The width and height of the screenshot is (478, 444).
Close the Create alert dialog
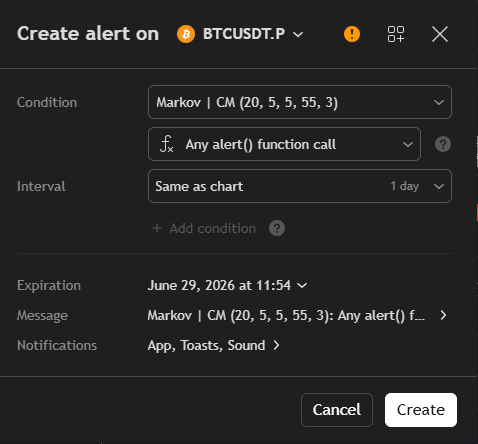pos(440,34)
